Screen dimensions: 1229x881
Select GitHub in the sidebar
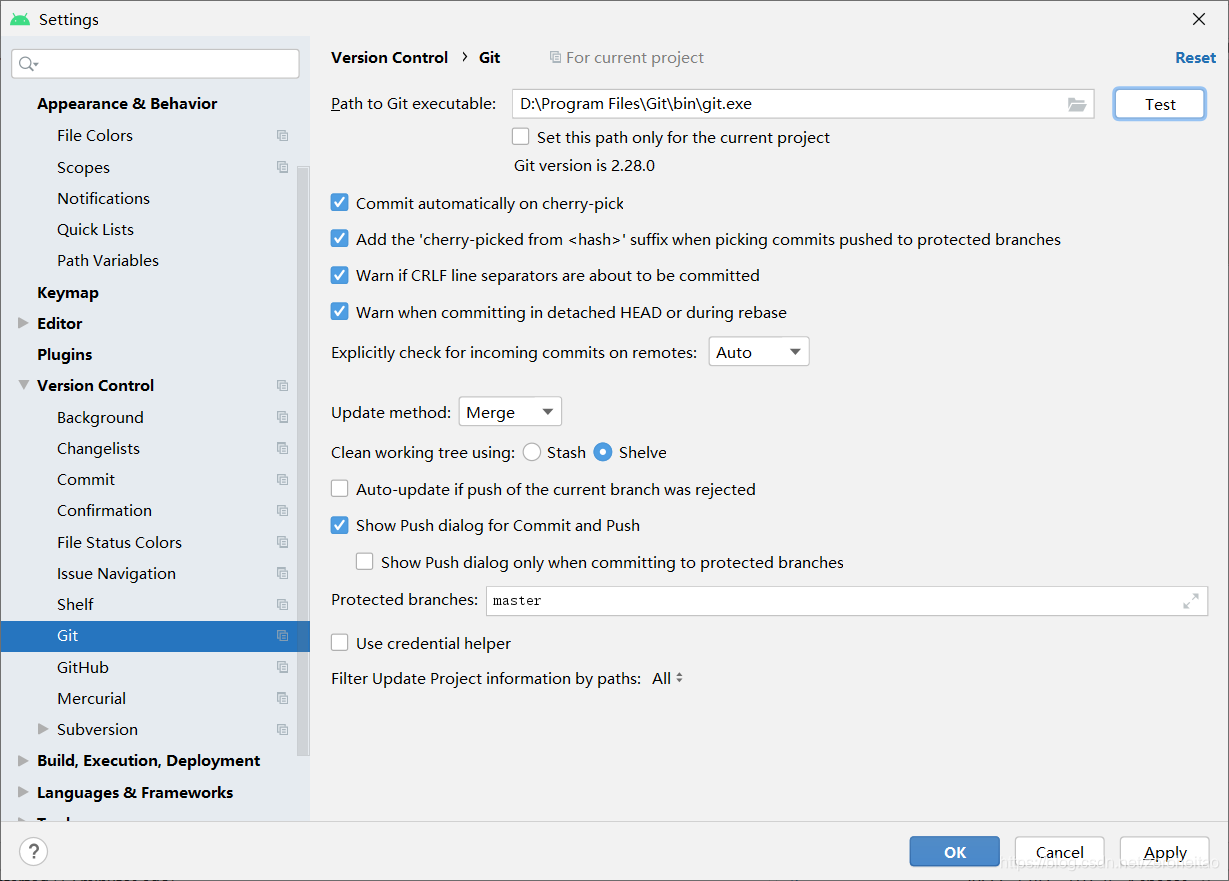click(x=82, y=667)
